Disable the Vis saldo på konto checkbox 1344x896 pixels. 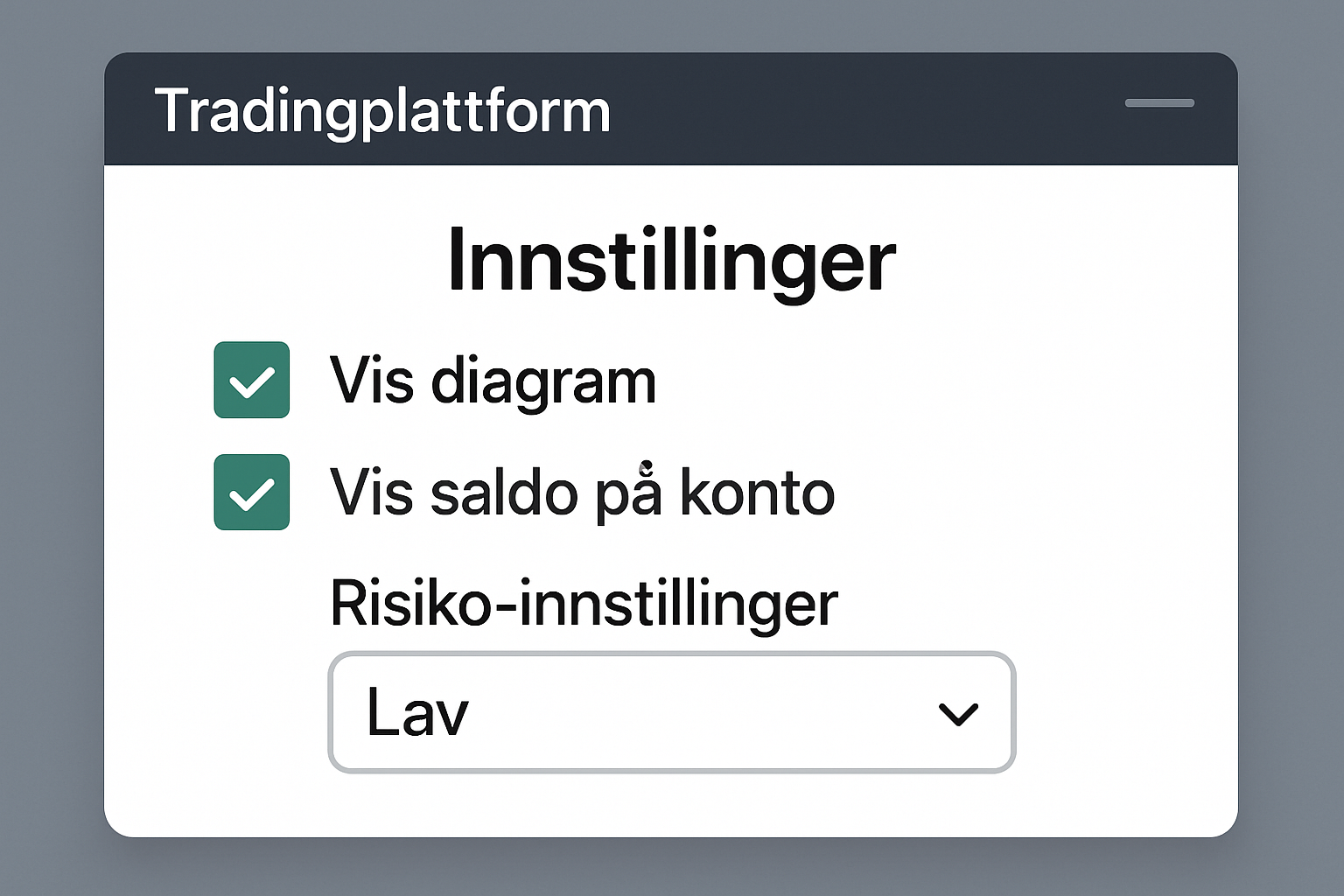(x=252, y=492)
